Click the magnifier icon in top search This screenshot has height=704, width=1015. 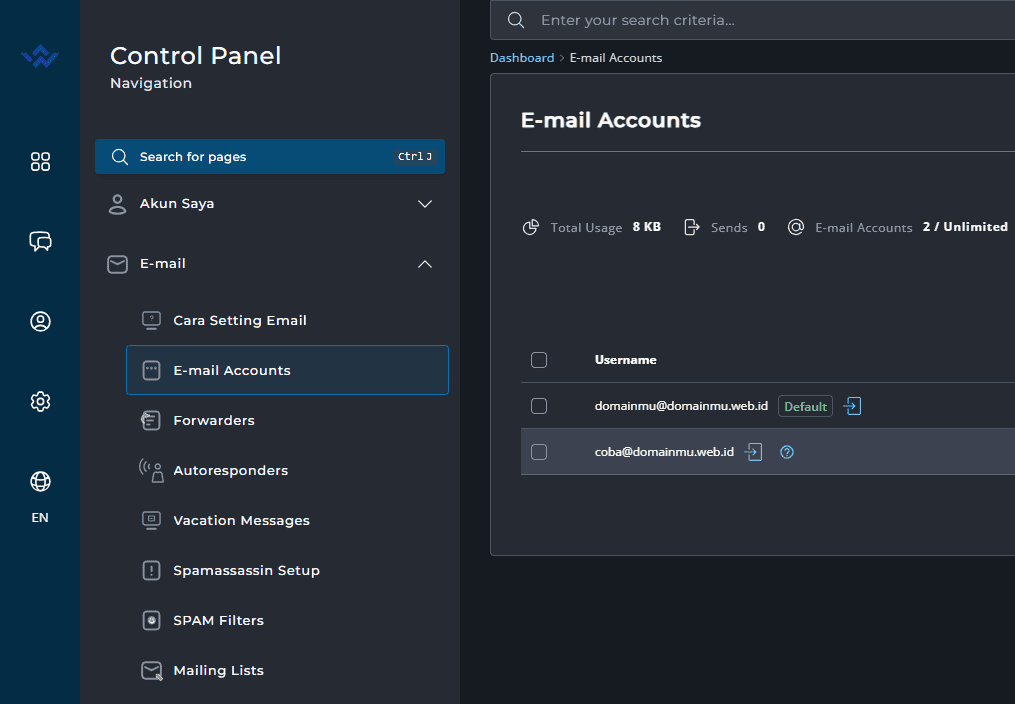click(x=516, y=20)
